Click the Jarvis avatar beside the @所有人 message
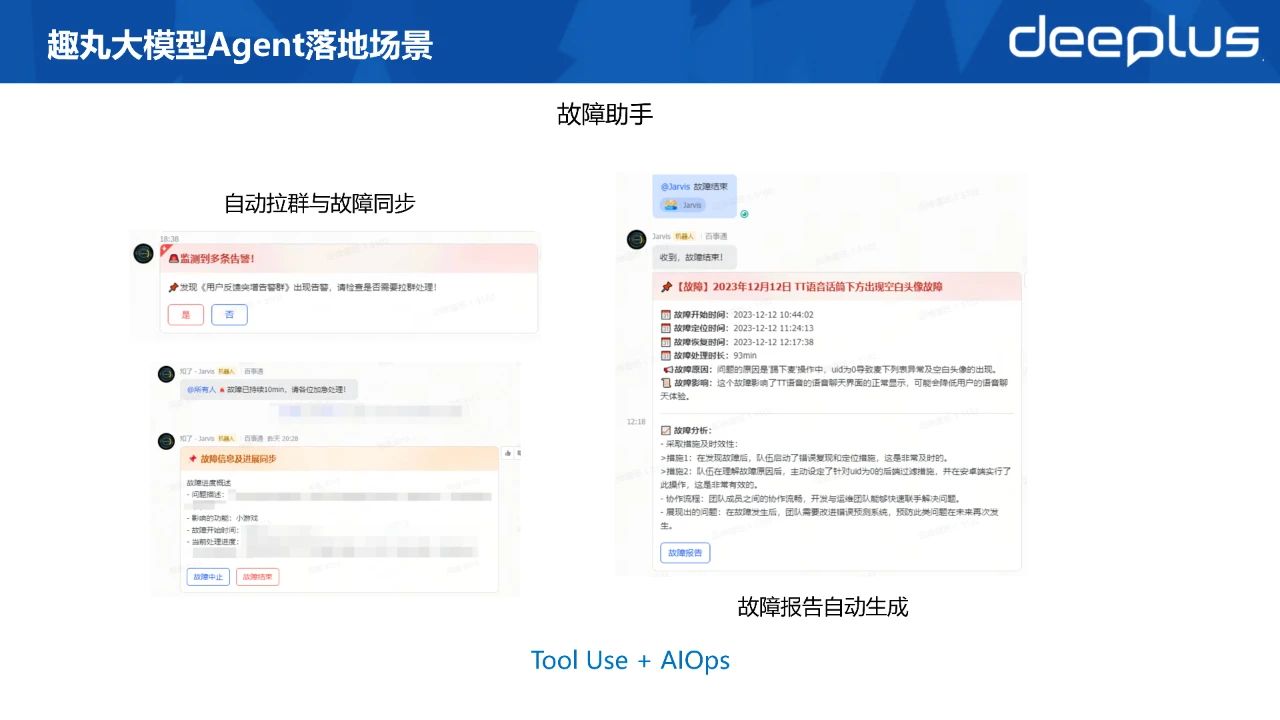The image size is (1280, 720). (166, 374)
